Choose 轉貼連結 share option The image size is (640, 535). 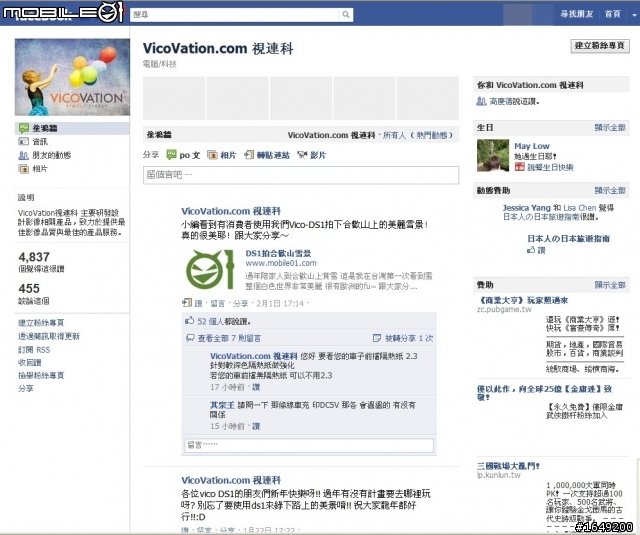tap(273, 155)
